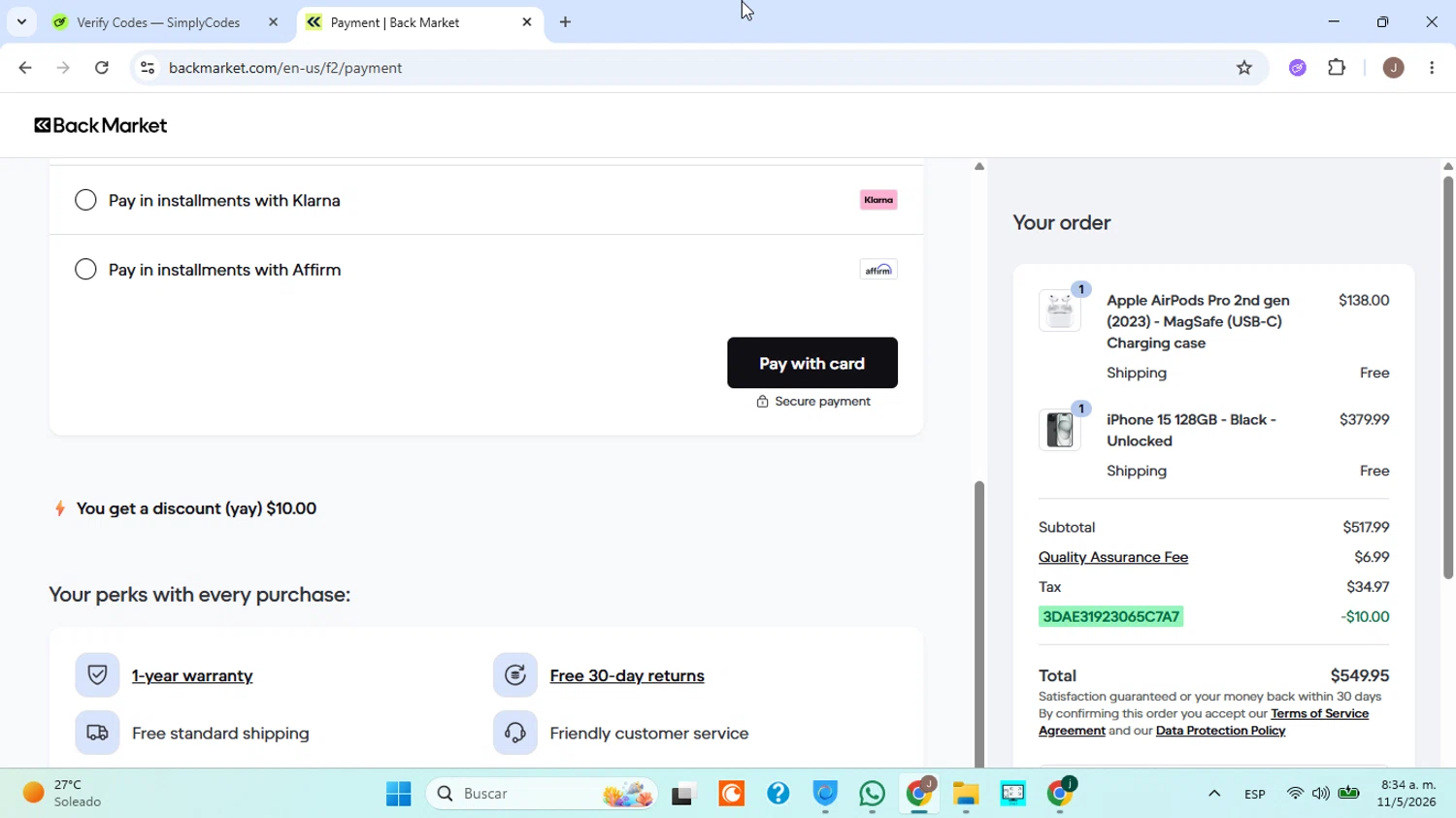Image resolution: width=1456 pixels, height=818 pixels.
Task: Bookmark this page with the star icon
Action: tap(1244, 68)
